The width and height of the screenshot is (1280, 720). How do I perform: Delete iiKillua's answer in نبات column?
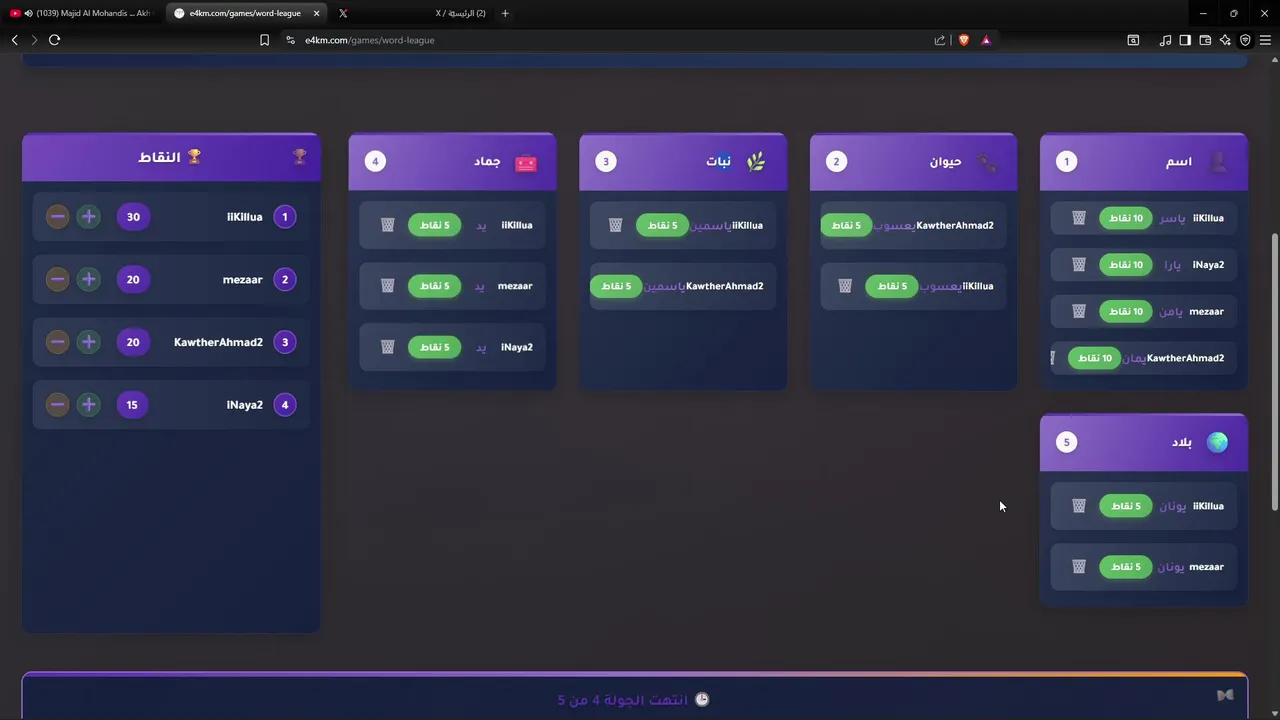(x=616, y=225)
